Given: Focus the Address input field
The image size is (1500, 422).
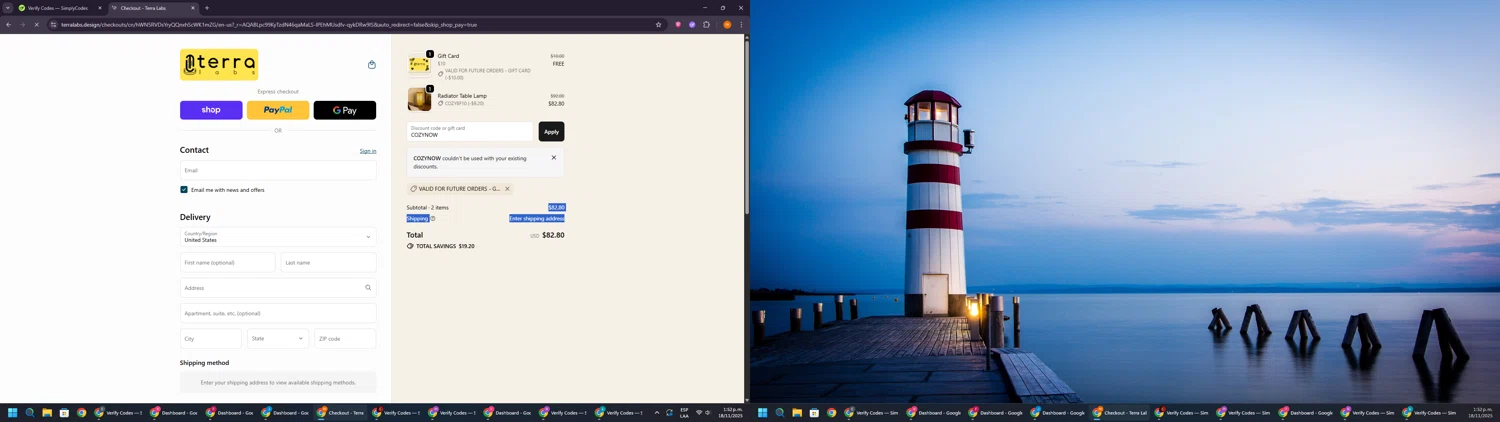Looking at the screenshot, I should pyautogui.click(x=278, y=288).
